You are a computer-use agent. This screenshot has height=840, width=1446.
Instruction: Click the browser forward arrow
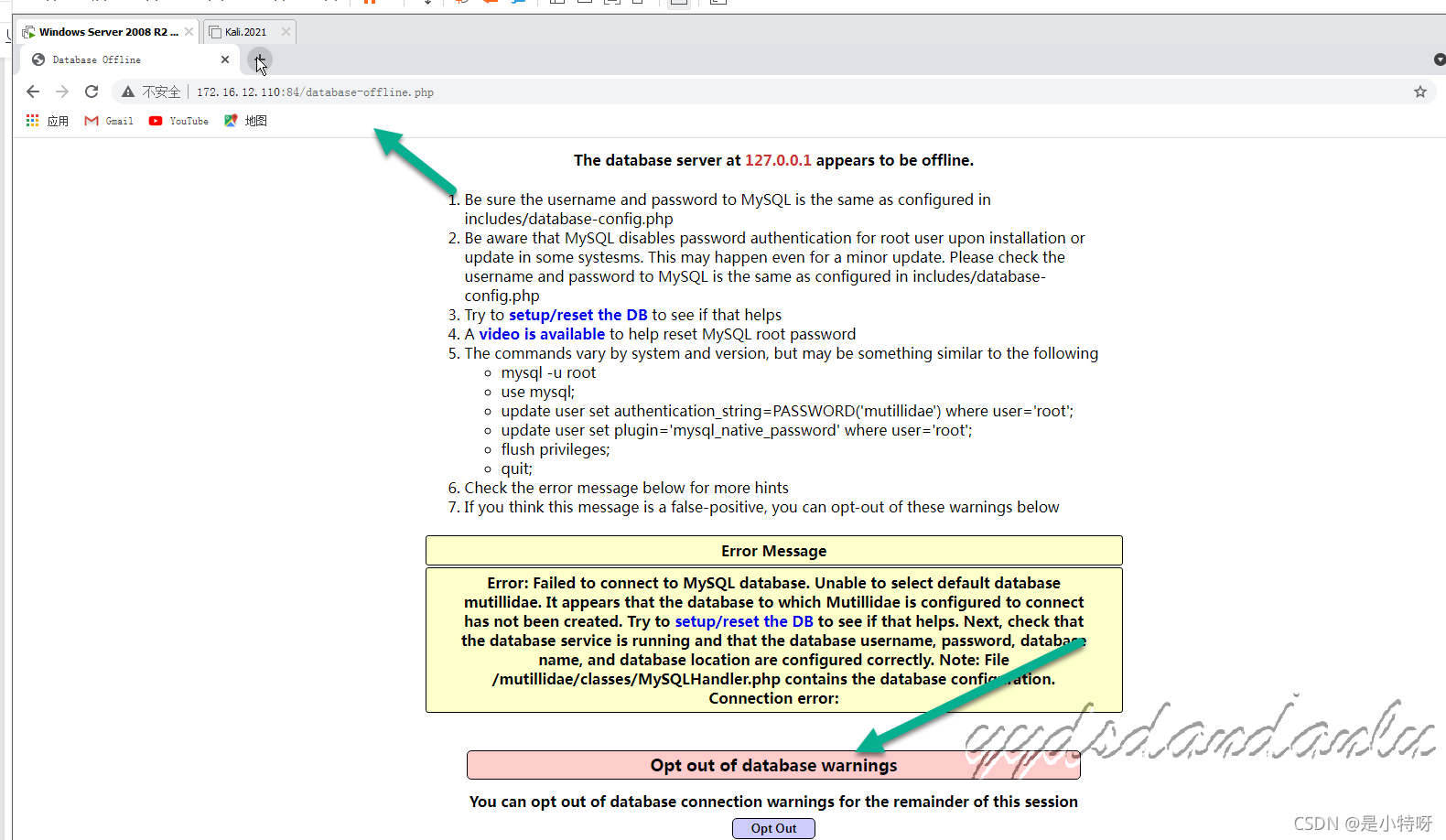(62, 92)
